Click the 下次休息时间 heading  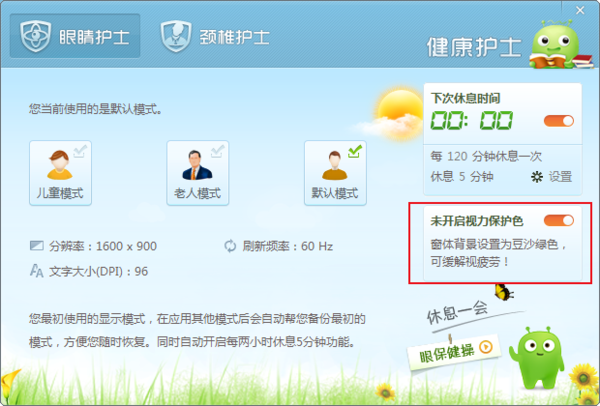click(465, 98)
